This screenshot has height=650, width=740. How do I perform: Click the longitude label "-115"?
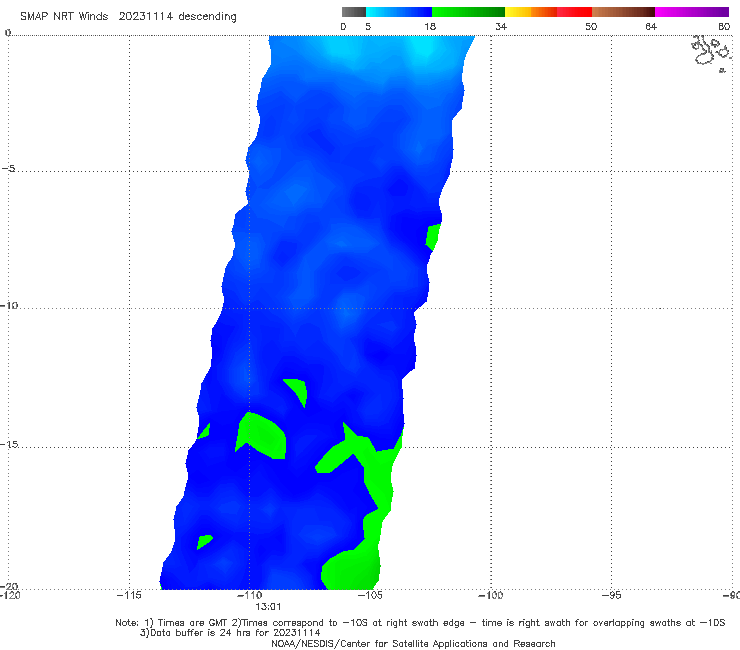click(129, 595)
